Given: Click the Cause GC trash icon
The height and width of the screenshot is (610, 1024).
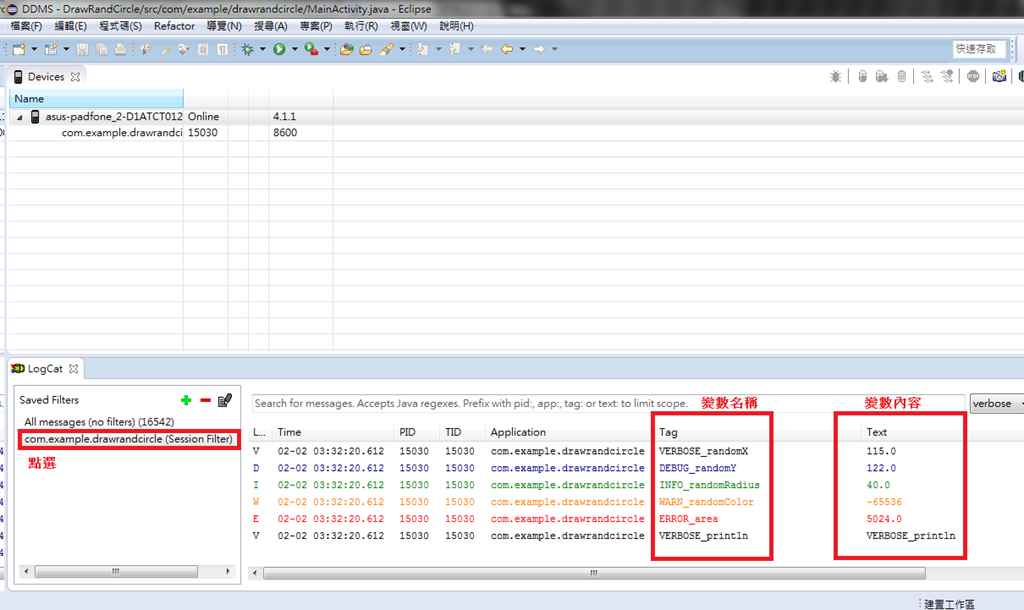Looking at the screenshot, I should (902, 76).
